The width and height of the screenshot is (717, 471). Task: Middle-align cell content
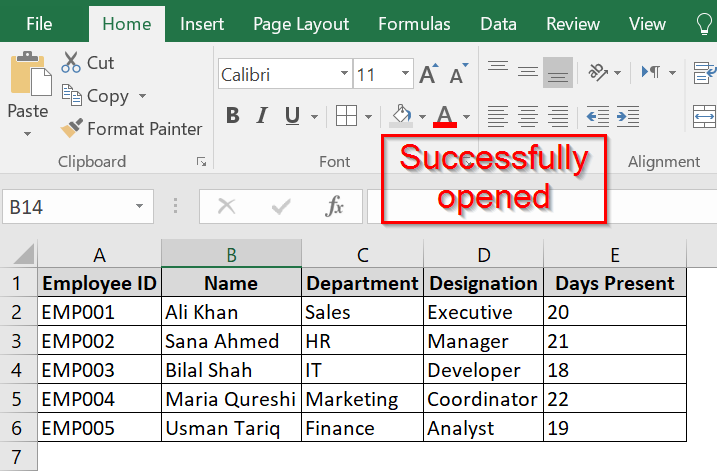coord(528,72)
